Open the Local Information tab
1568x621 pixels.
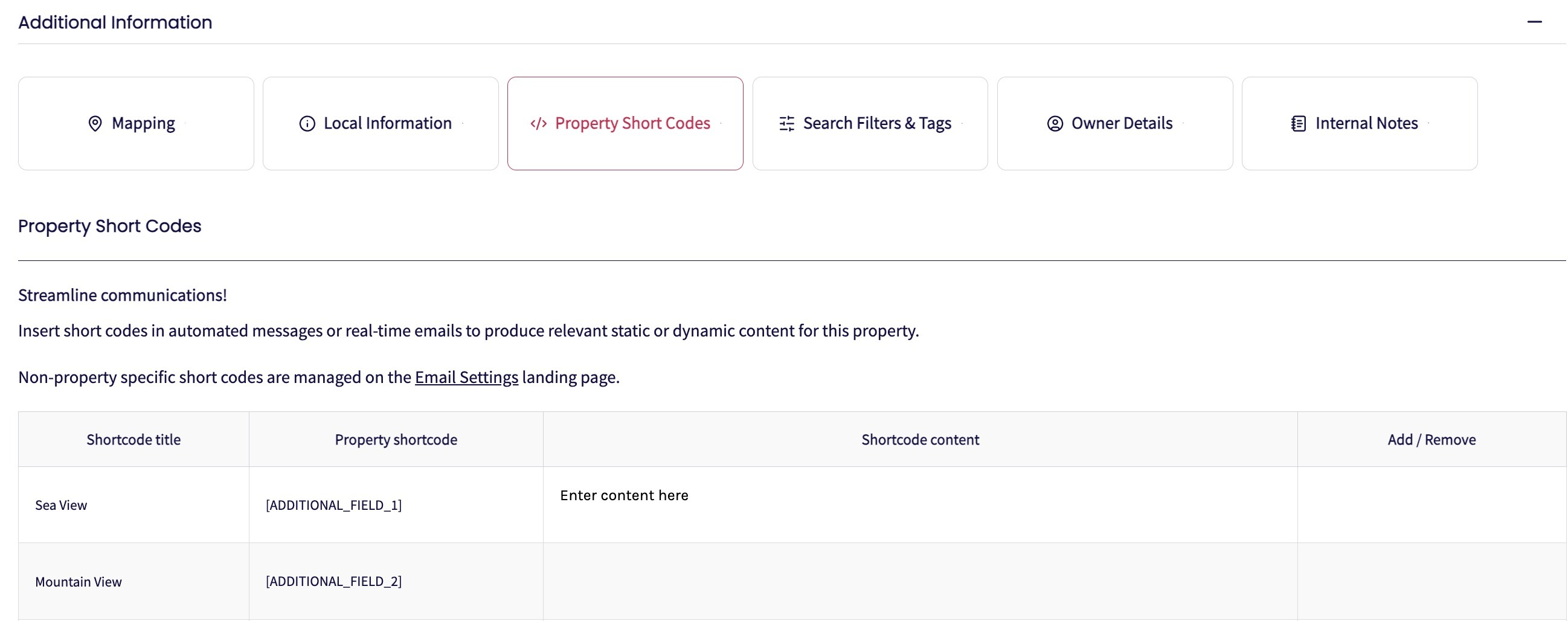coord(381,124)
